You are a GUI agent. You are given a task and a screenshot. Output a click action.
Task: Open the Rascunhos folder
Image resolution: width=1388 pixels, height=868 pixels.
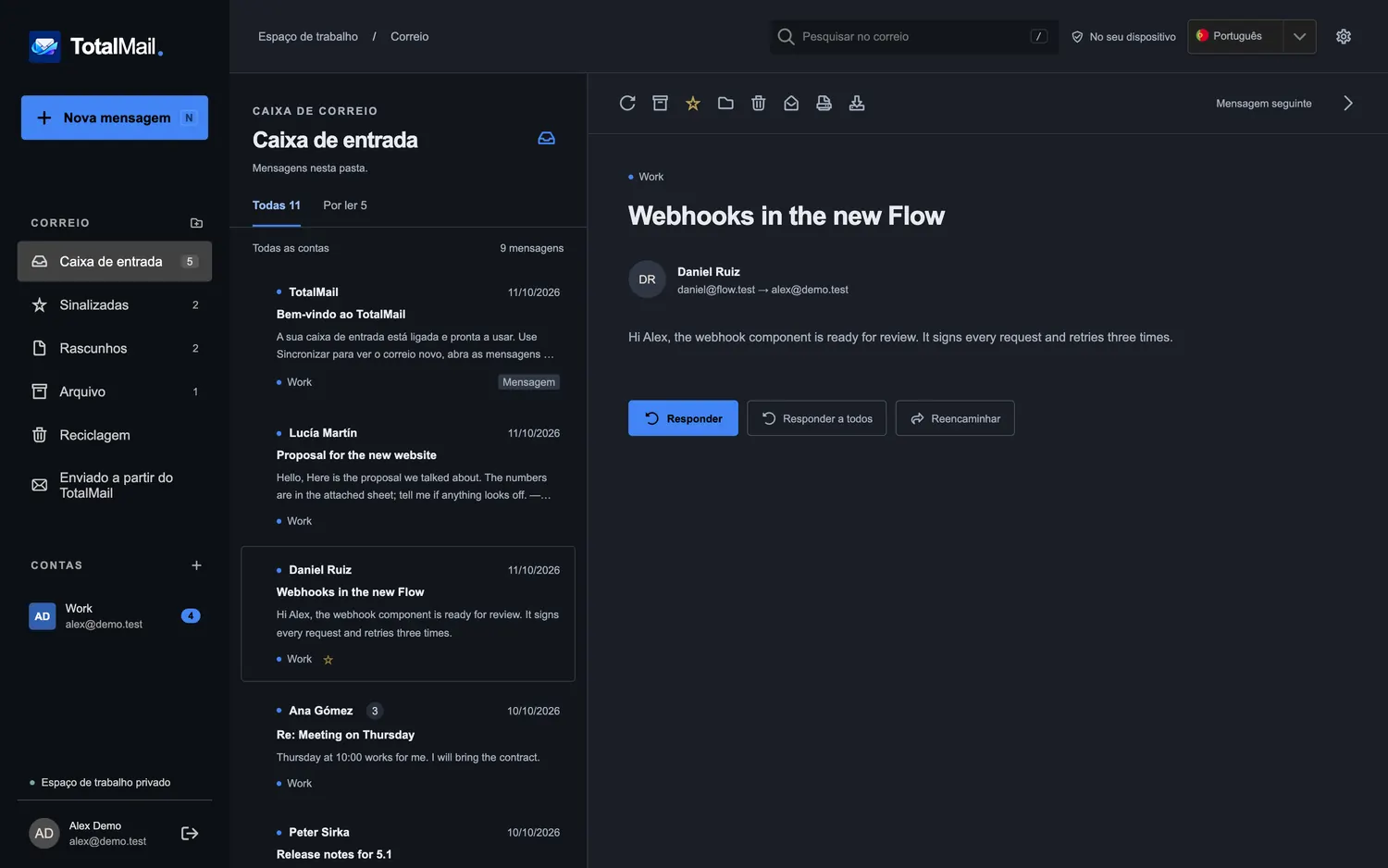click(x=115, y=349)
